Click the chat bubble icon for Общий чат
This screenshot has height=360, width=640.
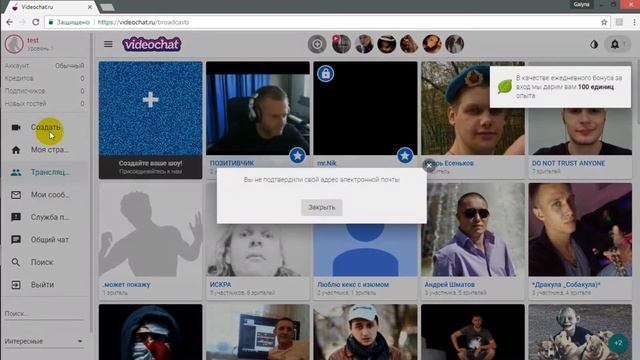(x=16, y=240)
